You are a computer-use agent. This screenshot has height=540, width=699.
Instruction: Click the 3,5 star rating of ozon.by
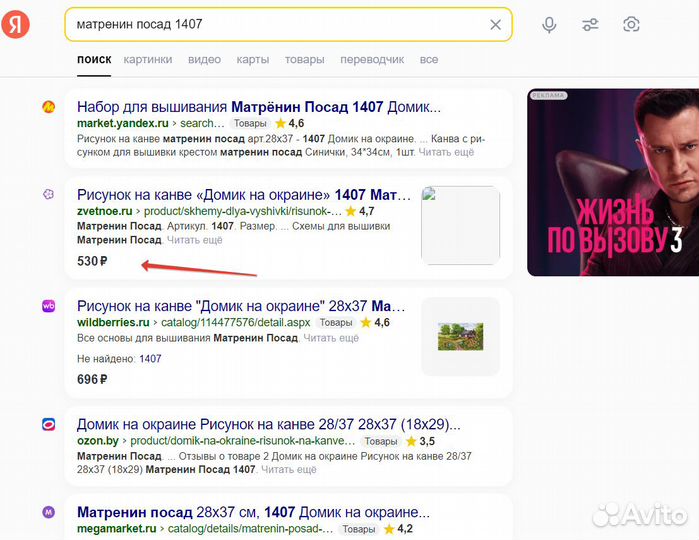point(420,441)
